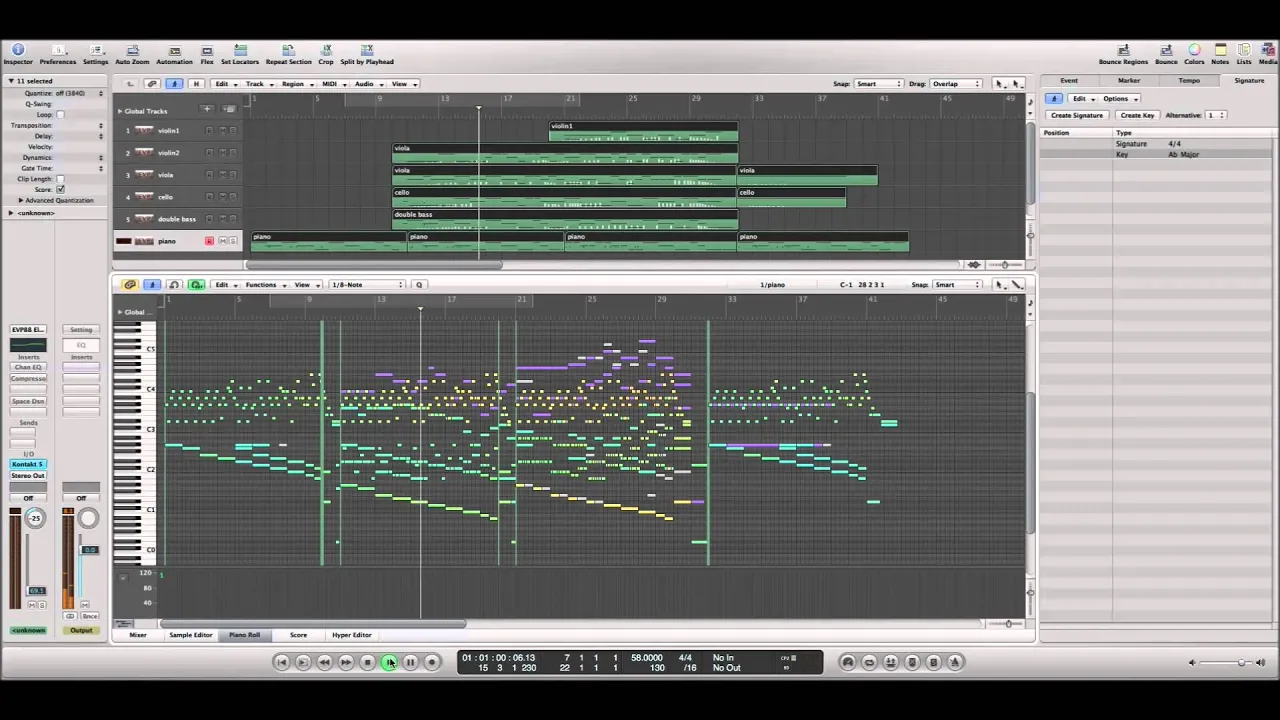Uncheck the Score checkbox
The height and width of the screenshot is (720, 1280).
pos(60,189)
